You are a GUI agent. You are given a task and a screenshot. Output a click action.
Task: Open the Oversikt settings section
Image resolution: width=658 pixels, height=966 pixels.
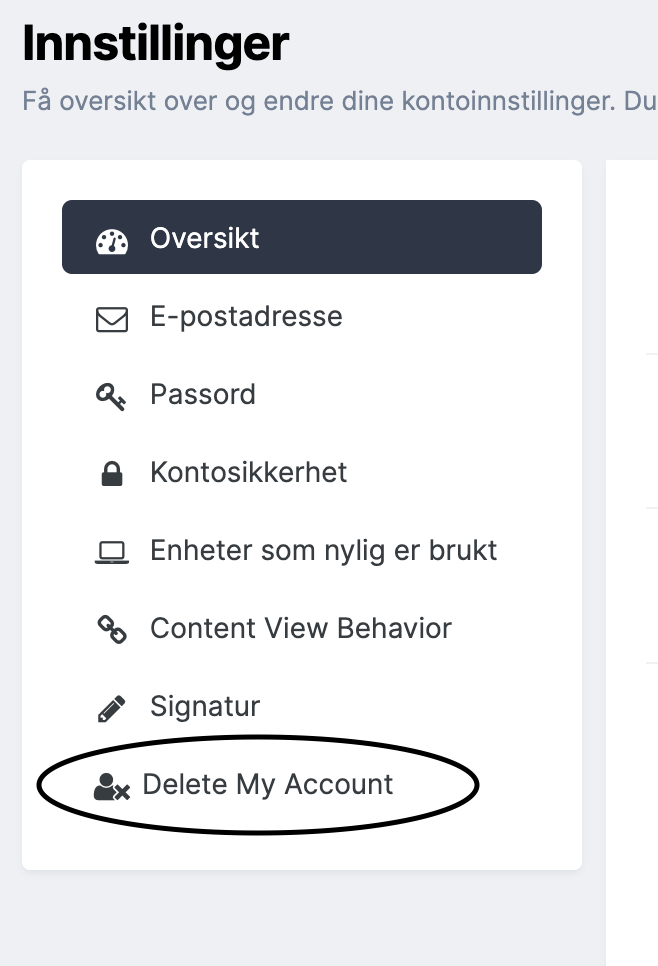pyautogui.click(x=205, y=238)
